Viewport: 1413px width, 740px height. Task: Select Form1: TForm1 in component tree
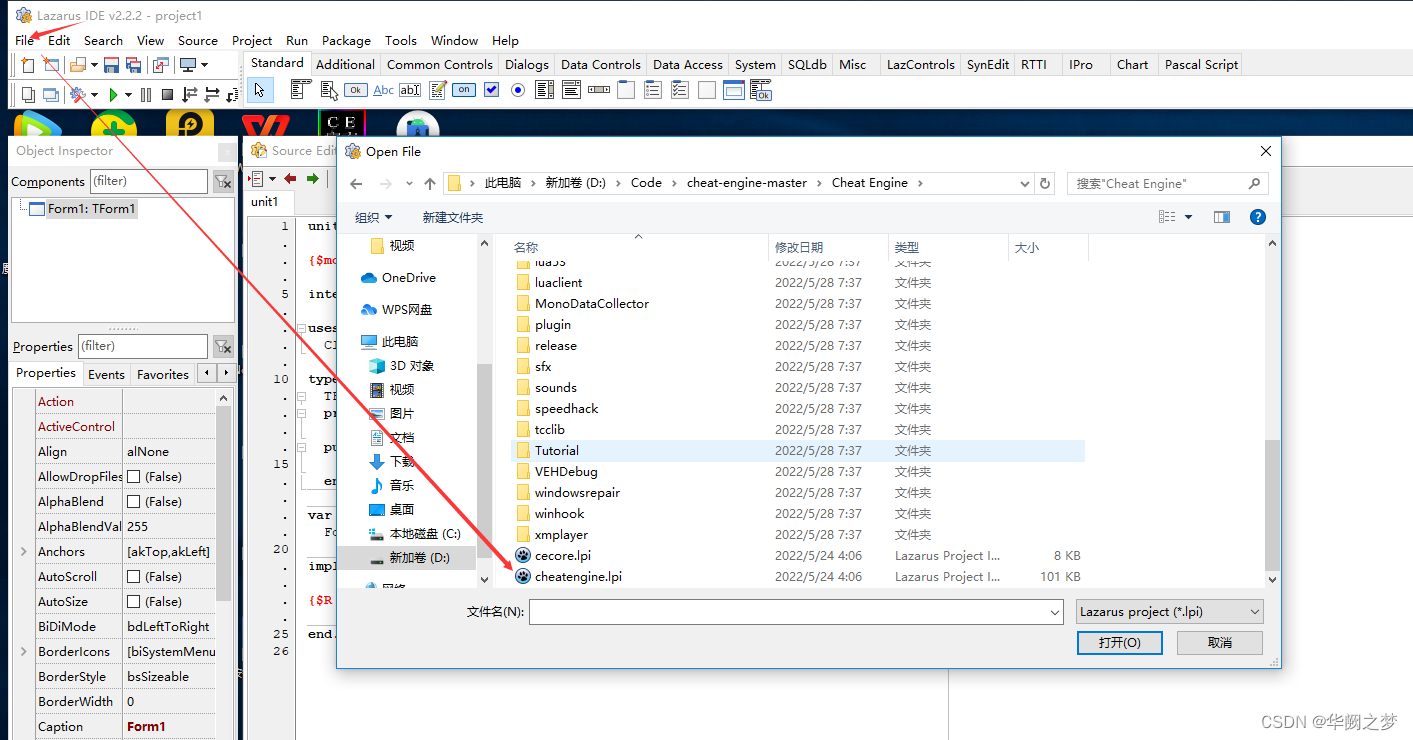coord(91,209)
